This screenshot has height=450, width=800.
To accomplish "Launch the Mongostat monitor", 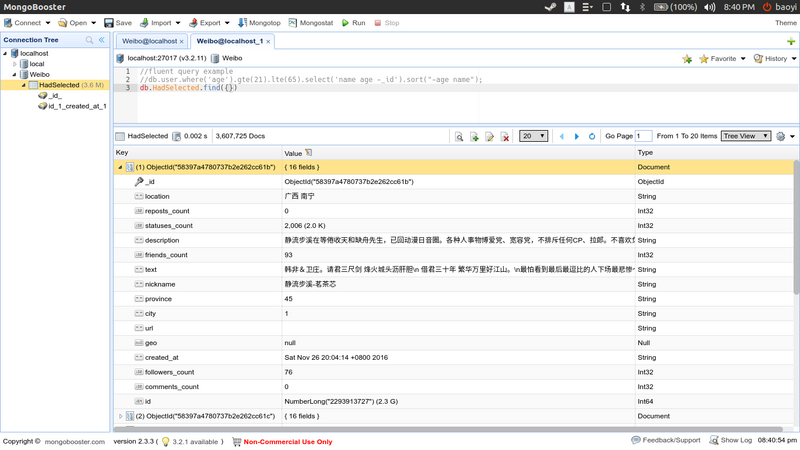I will pos(311,23).
